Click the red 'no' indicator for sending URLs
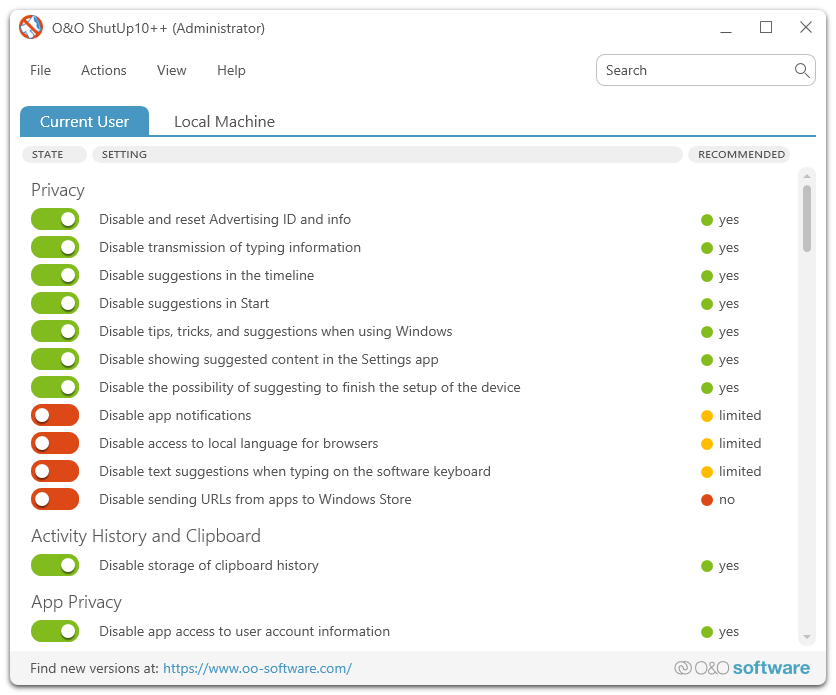The width and height of the screenshot is (836, 695). [707, 500]
